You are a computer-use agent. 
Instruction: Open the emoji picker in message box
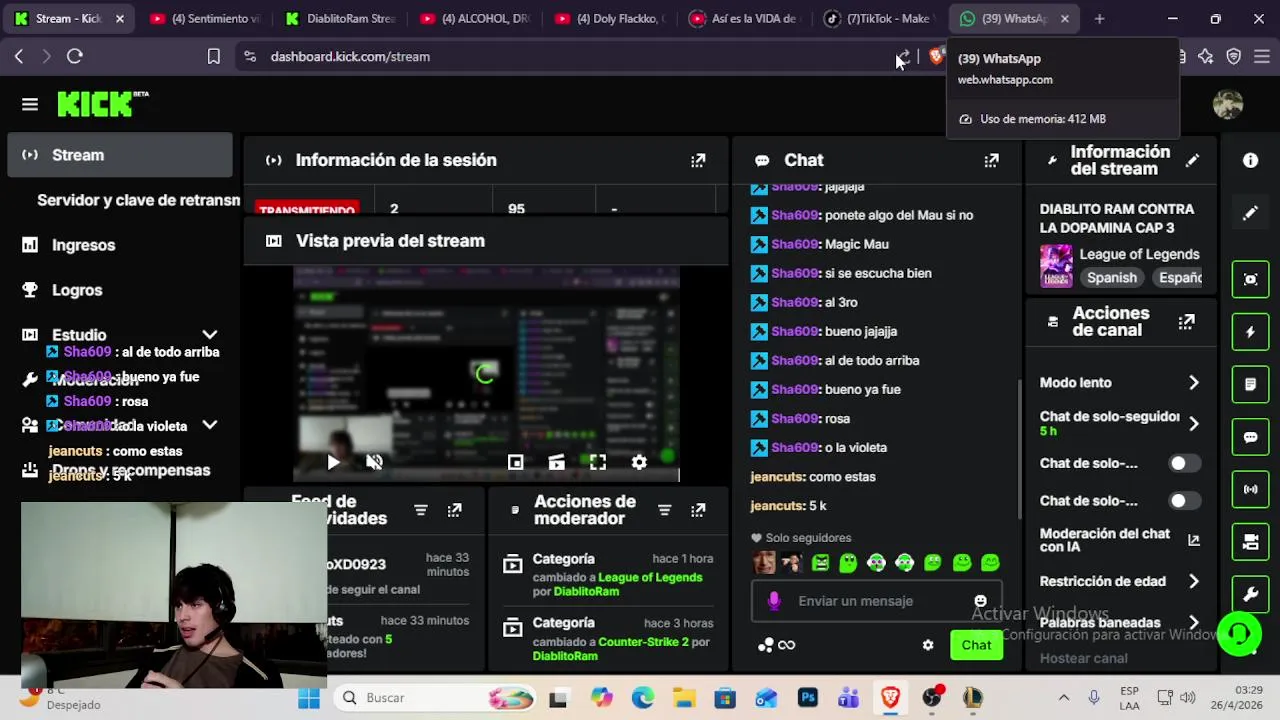click(x=980, y=601)
